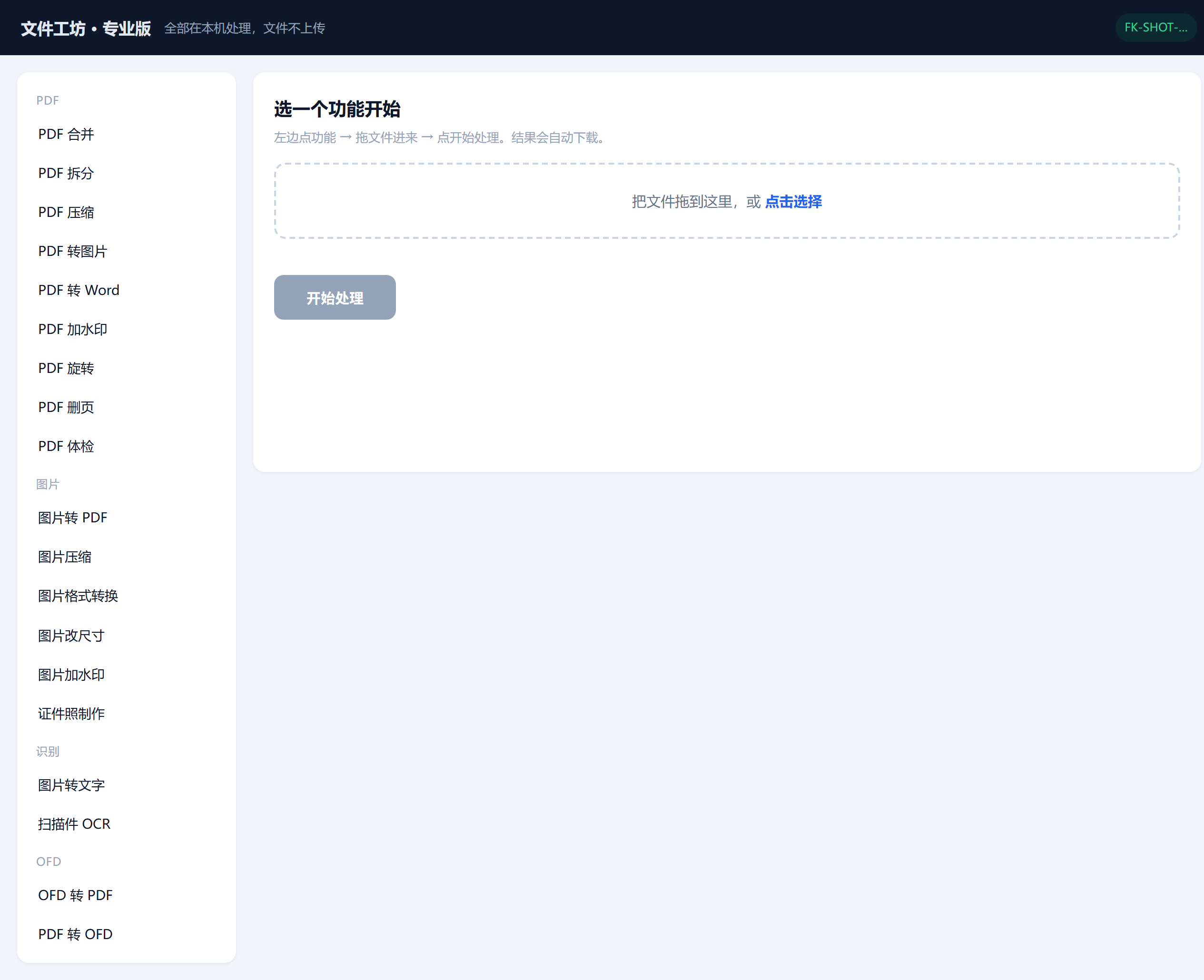Click the FK-SHOT license badge

coord(1155,28)
